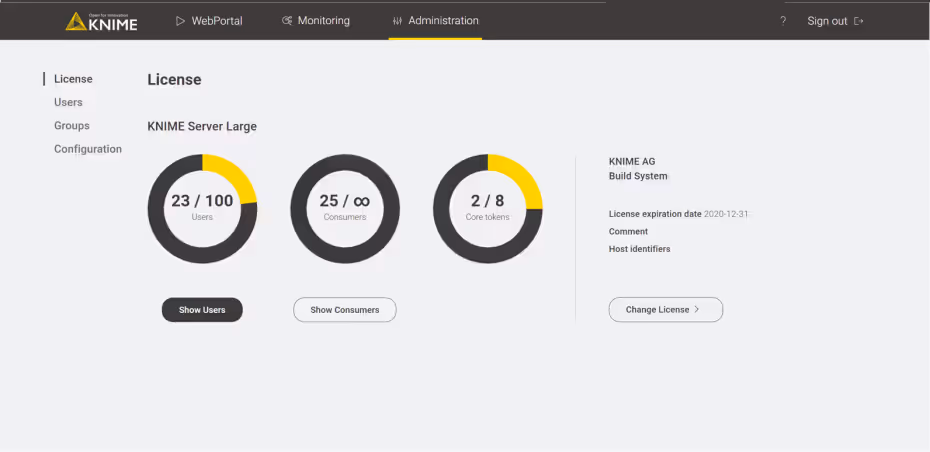The width and height of the screenshot is (930, 452).
Task: Open help via question mark icon
Action: tap(783, 21)
